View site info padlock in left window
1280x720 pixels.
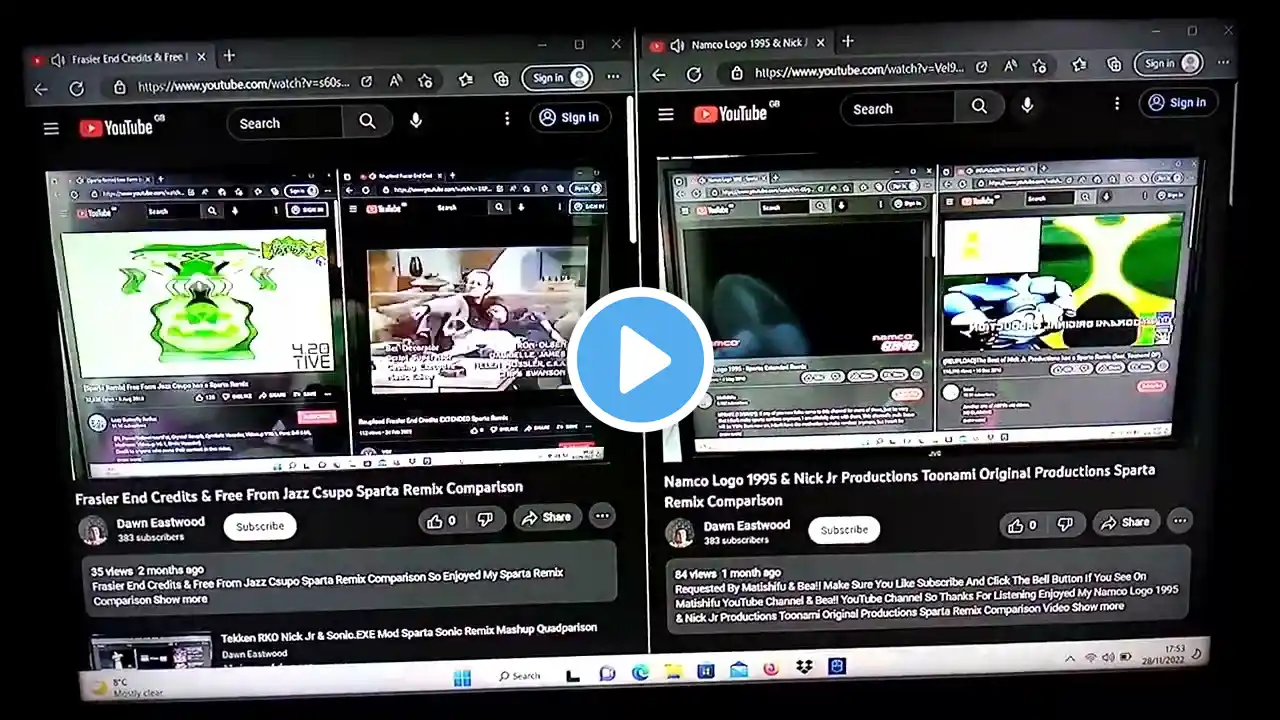119,87
